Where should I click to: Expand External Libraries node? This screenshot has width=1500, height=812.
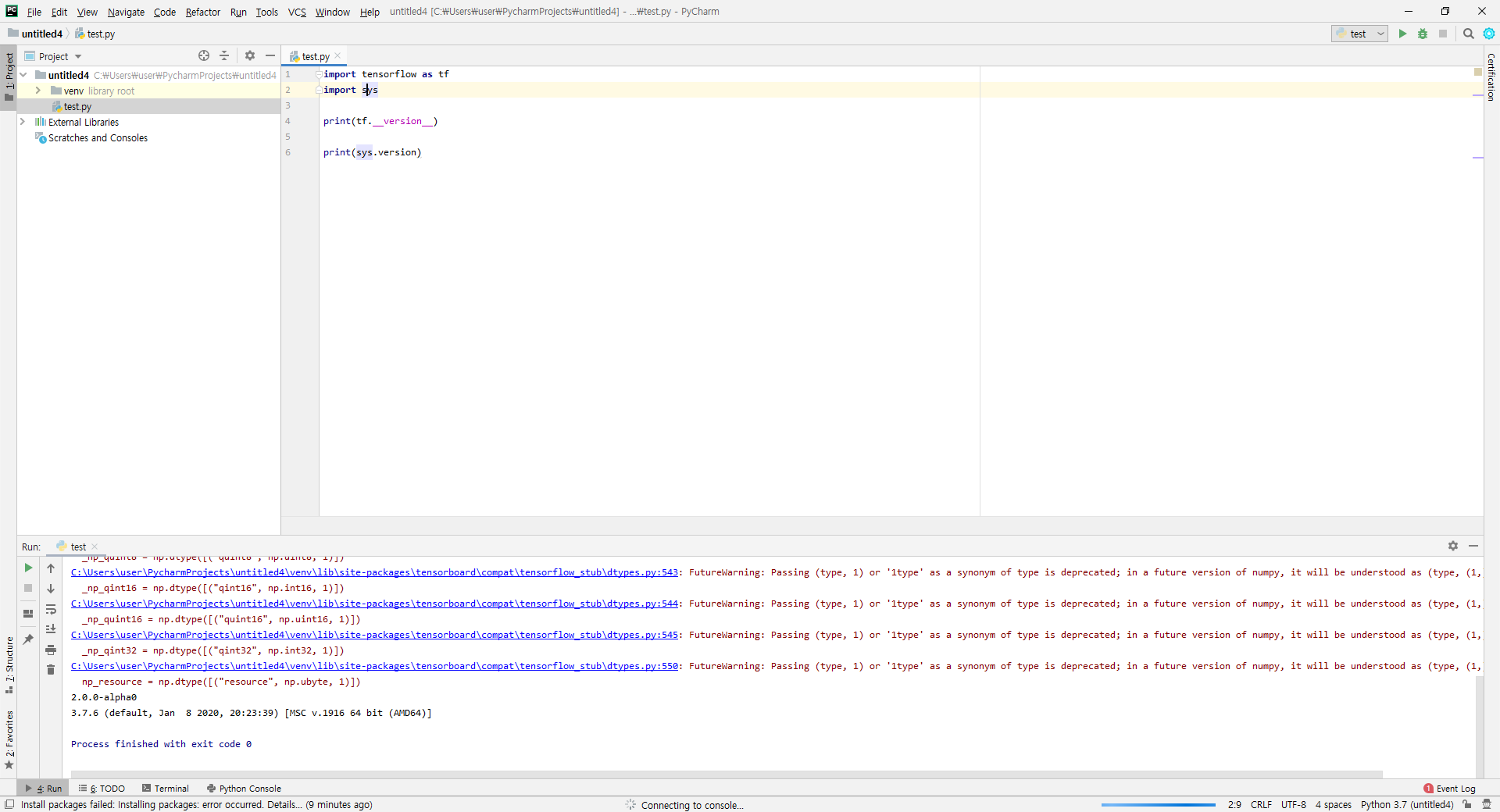[23, 122]
